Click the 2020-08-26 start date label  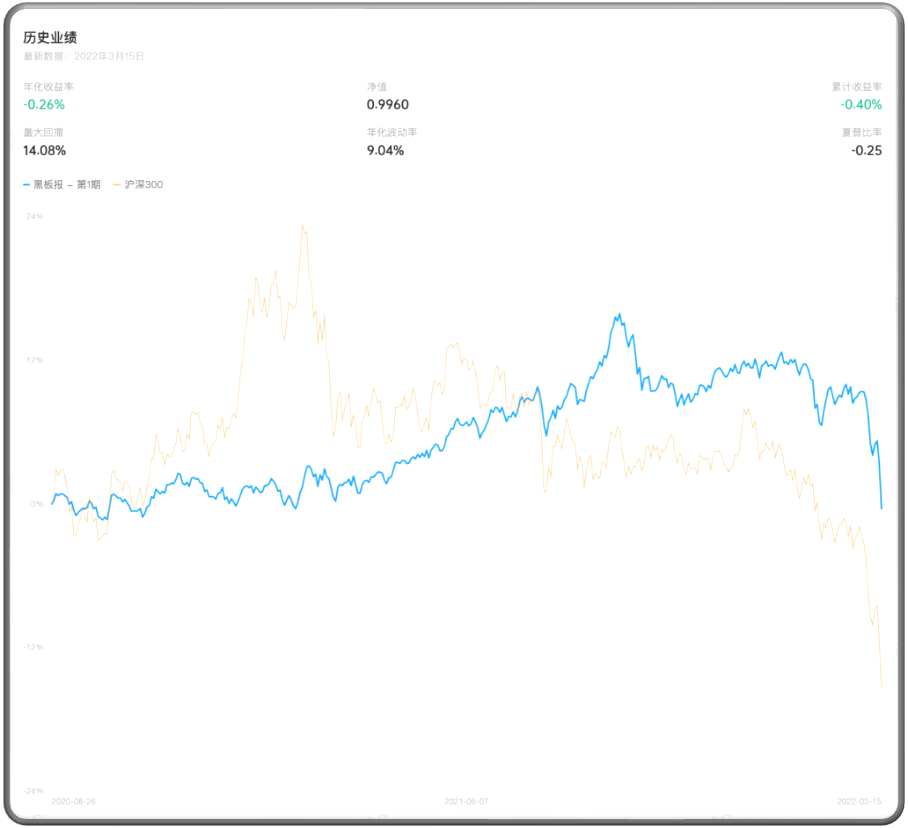73,802
